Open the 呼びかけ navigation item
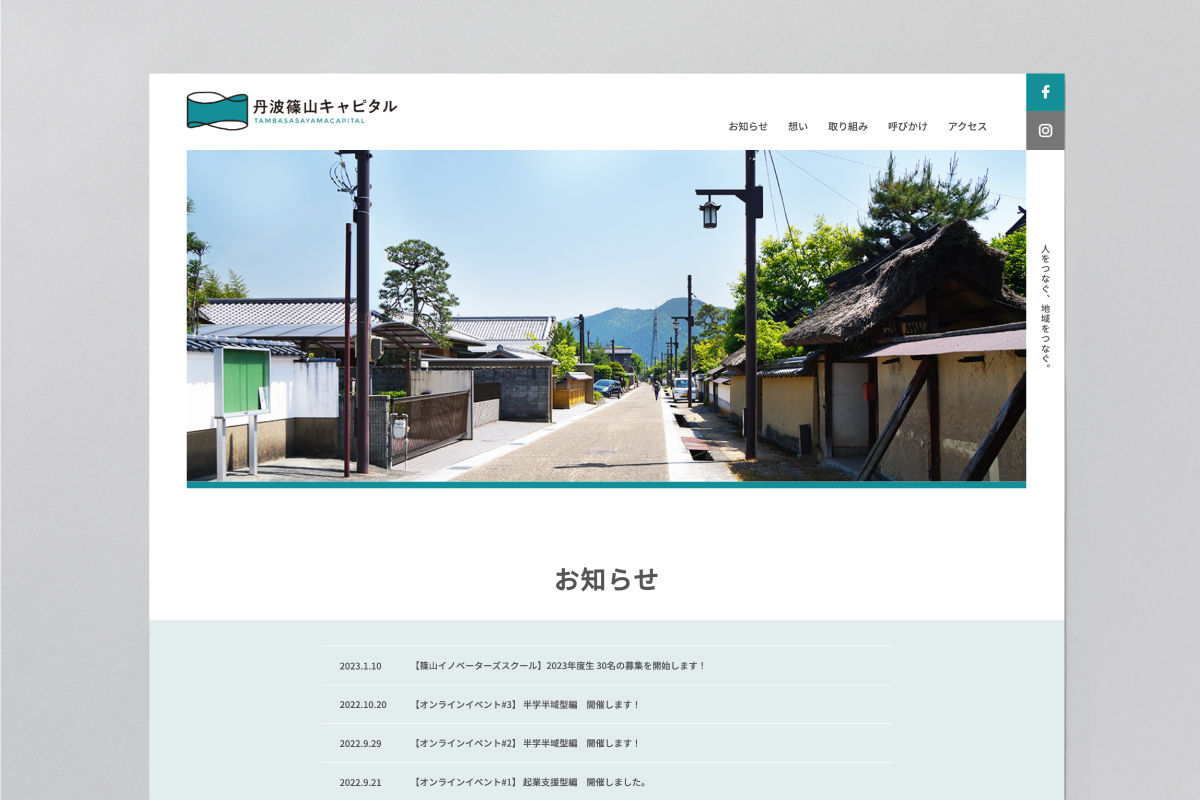1200x800 pixels. (906, 126)
